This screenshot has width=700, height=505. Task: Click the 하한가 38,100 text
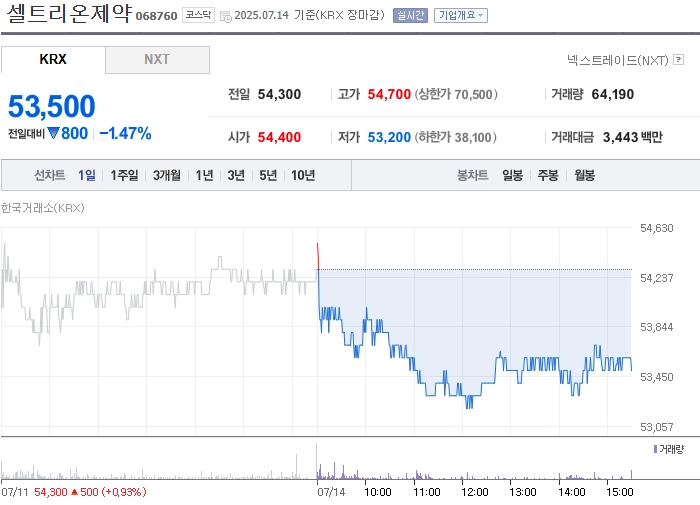click(x=455, y=137)
